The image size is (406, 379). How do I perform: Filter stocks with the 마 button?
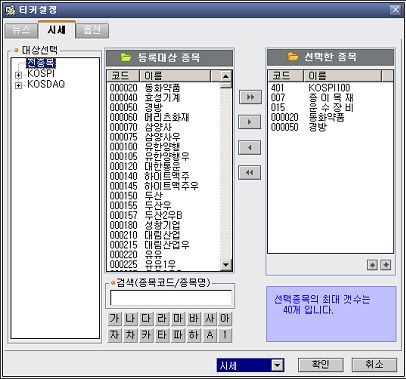(178, 319)
